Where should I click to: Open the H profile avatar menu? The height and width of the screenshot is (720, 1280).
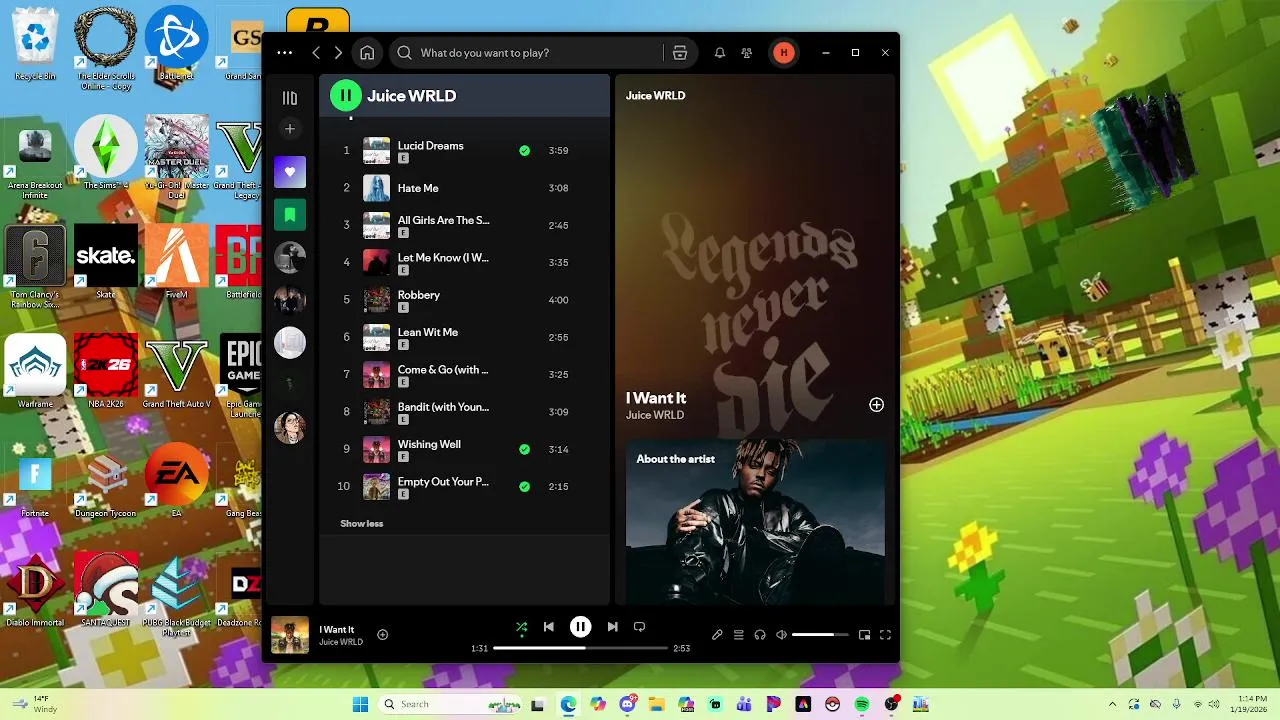[784, 53]
